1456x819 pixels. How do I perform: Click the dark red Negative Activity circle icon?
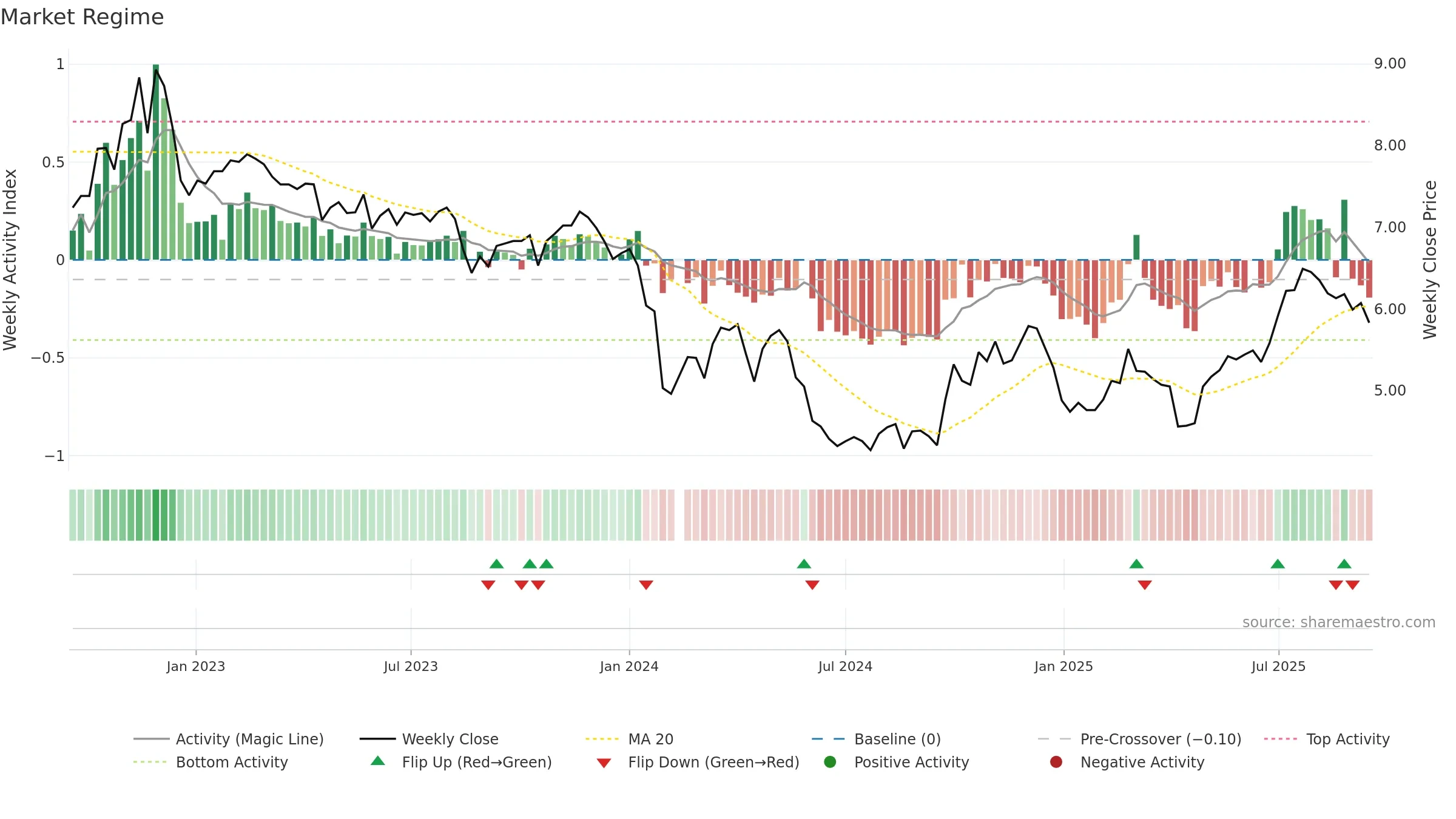(1056, 762)
